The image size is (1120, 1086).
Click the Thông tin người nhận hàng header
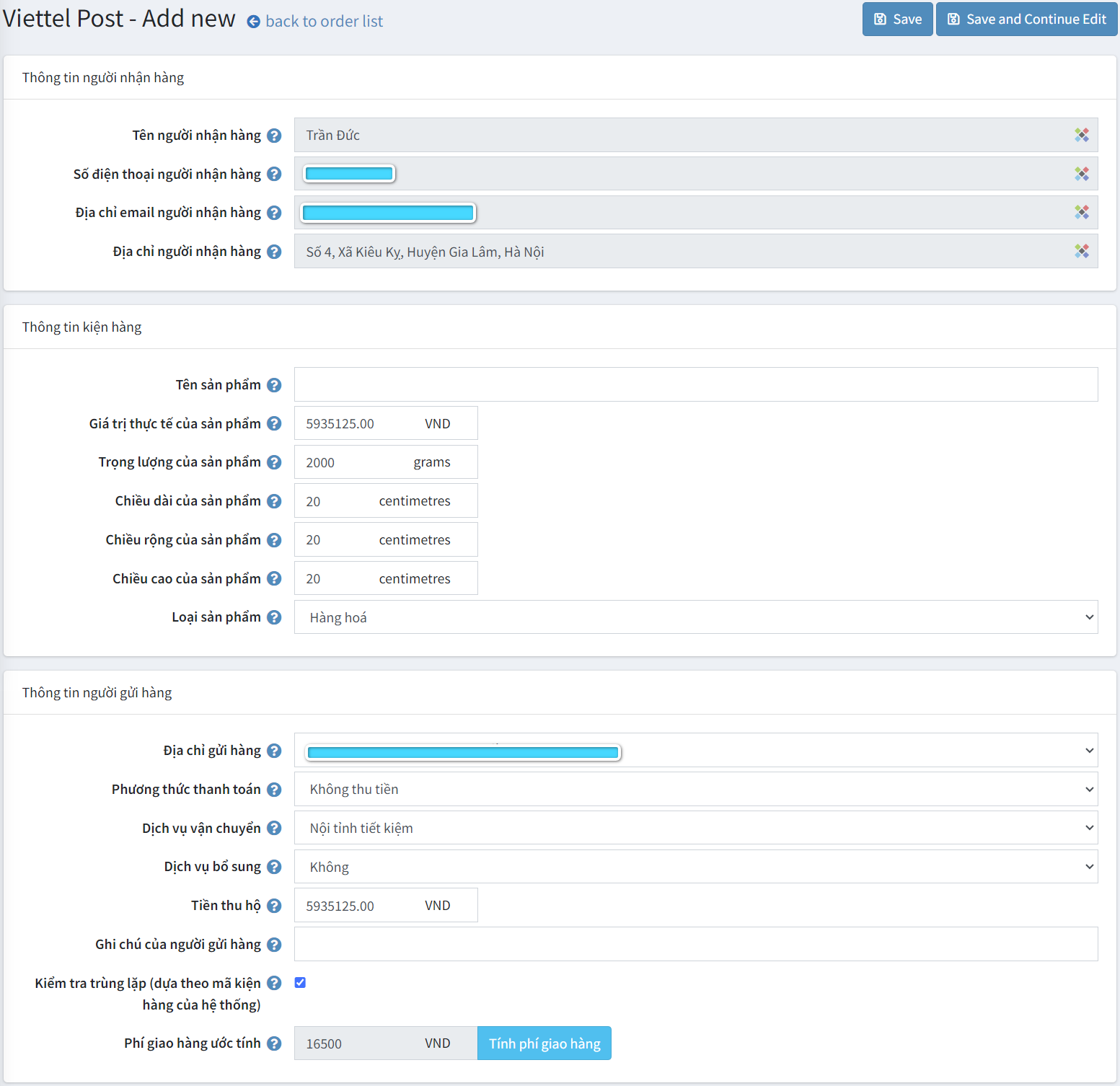tap(103, 78)
